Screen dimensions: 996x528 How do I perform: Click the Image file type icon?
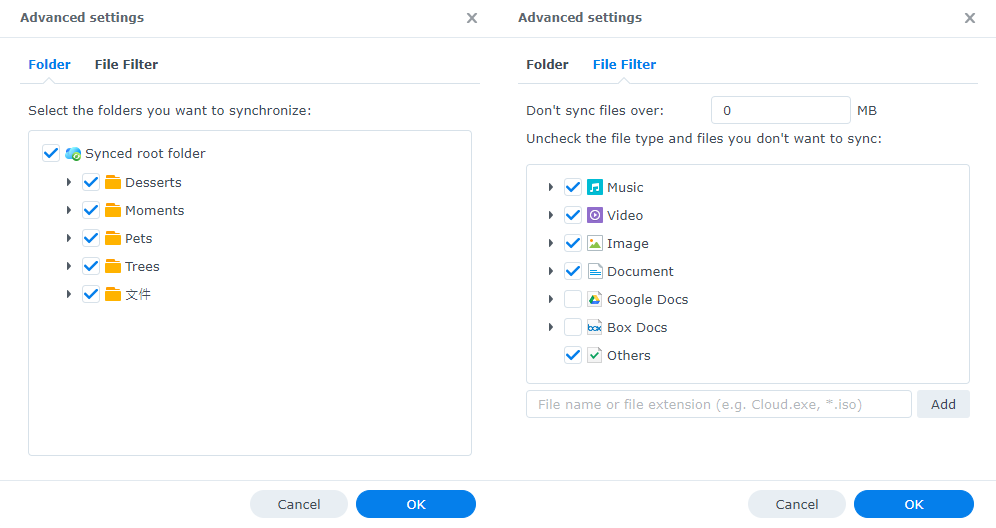click(x=595, y=243)
